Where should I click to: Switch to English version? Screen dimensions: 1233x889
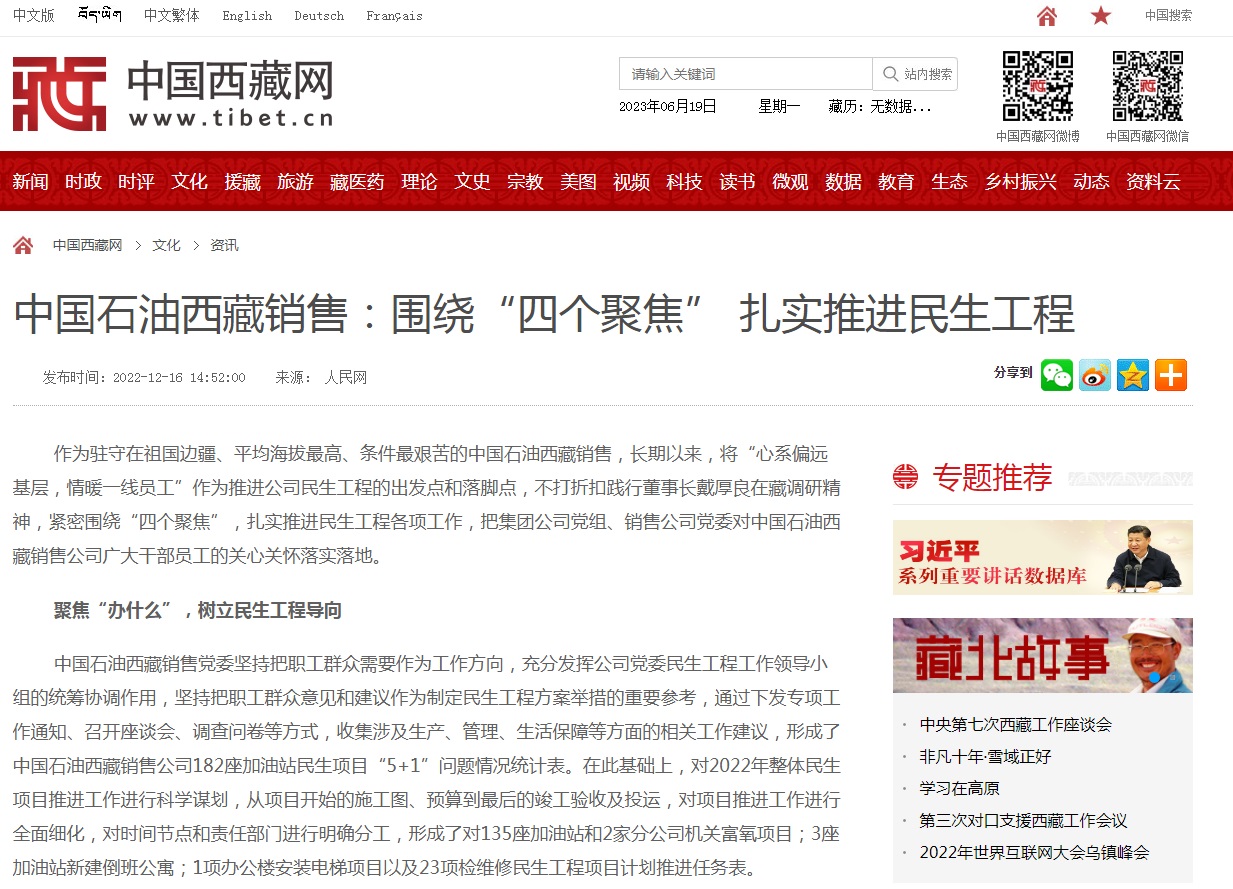pyautogui.click(x=247, y=16)
